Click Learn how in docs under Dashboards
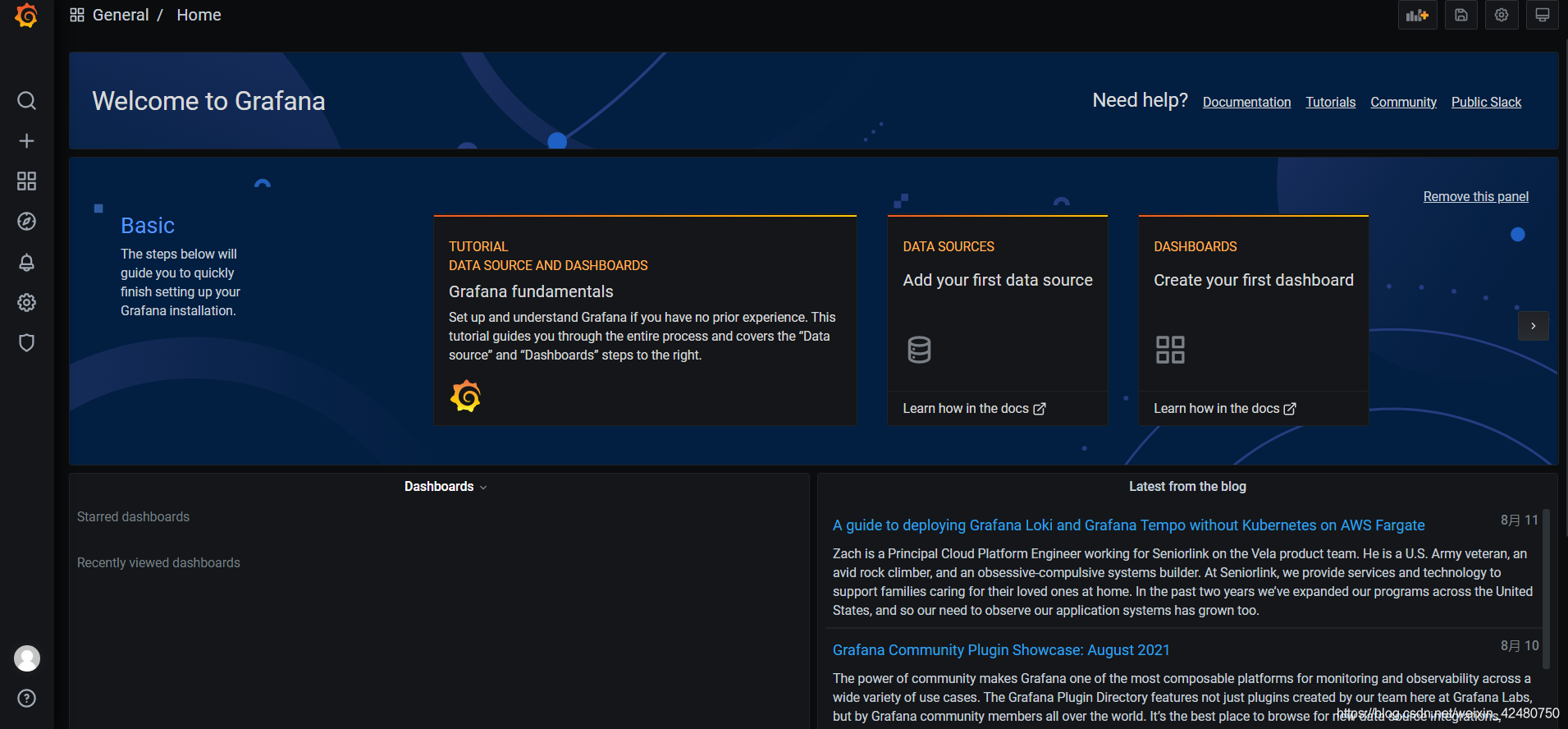The width and height of the screenshot is (1568, 729). pos(1224,409)
